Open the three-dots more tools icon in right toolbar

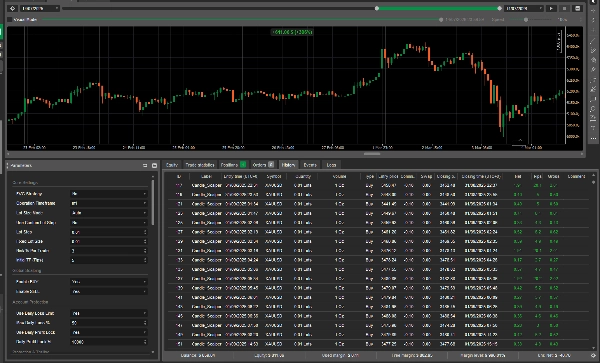click(593, 138)
